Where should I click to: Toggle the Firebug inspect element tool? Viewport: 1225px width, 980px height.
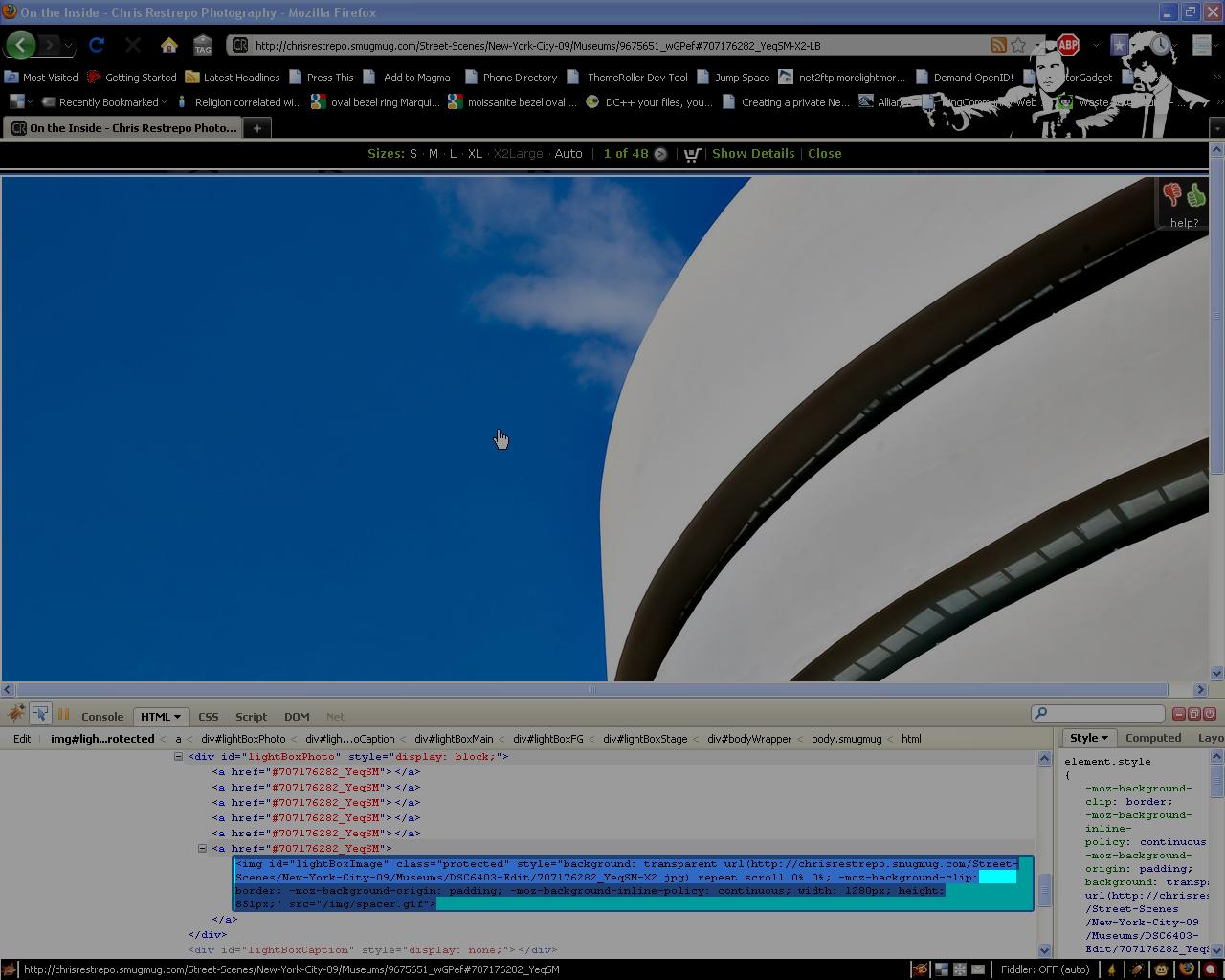point(40,714)
